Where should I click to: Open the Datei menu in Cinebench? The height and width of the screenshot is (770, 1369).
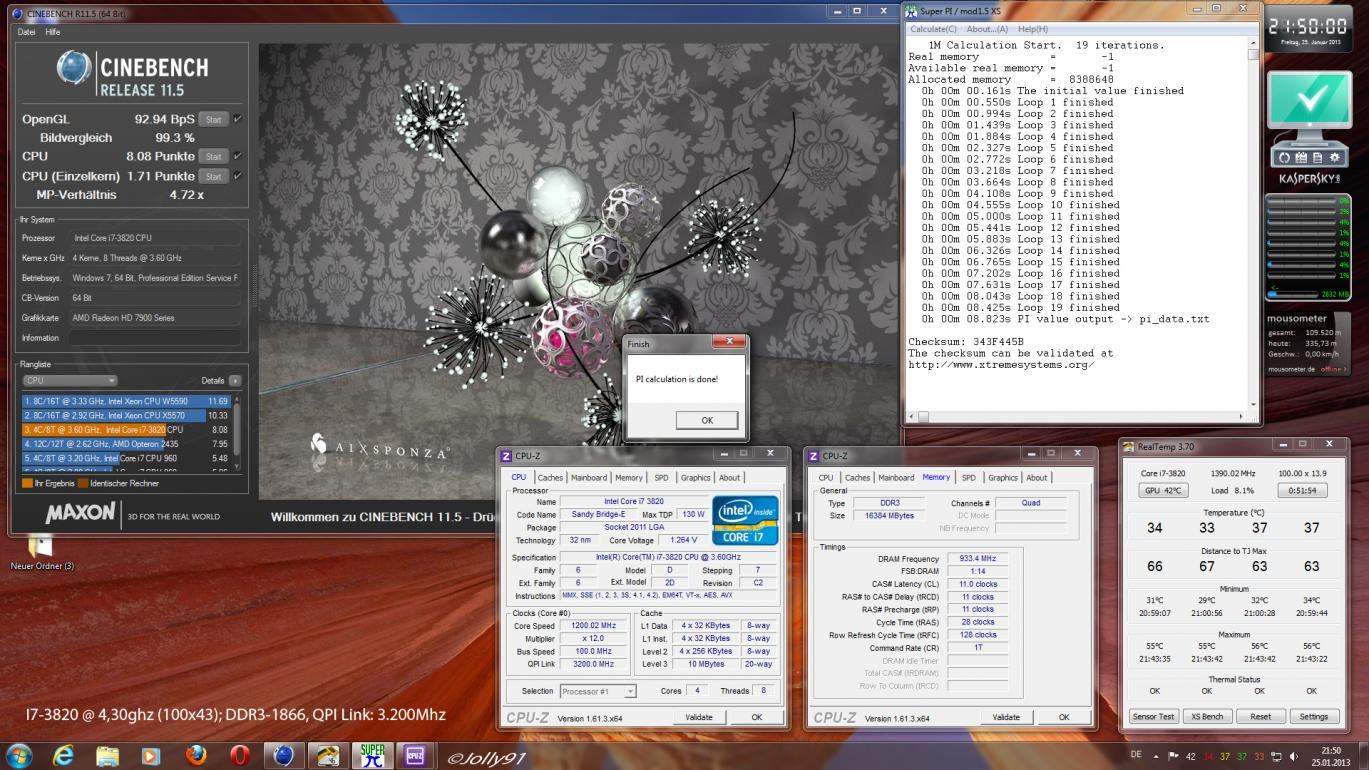[x=26, y=32]
